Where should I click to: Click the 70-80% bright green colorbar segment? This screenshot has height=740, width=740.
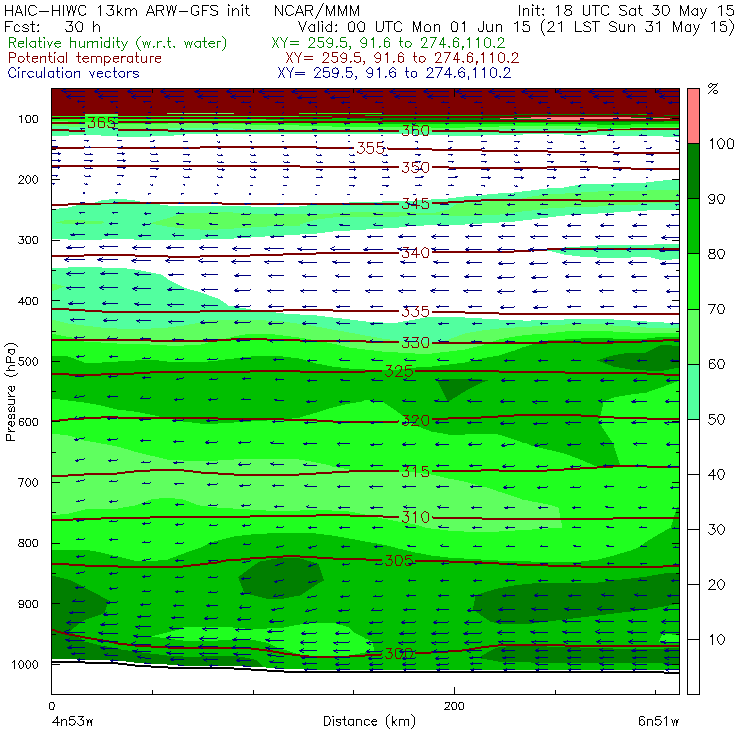pos(693,281)
